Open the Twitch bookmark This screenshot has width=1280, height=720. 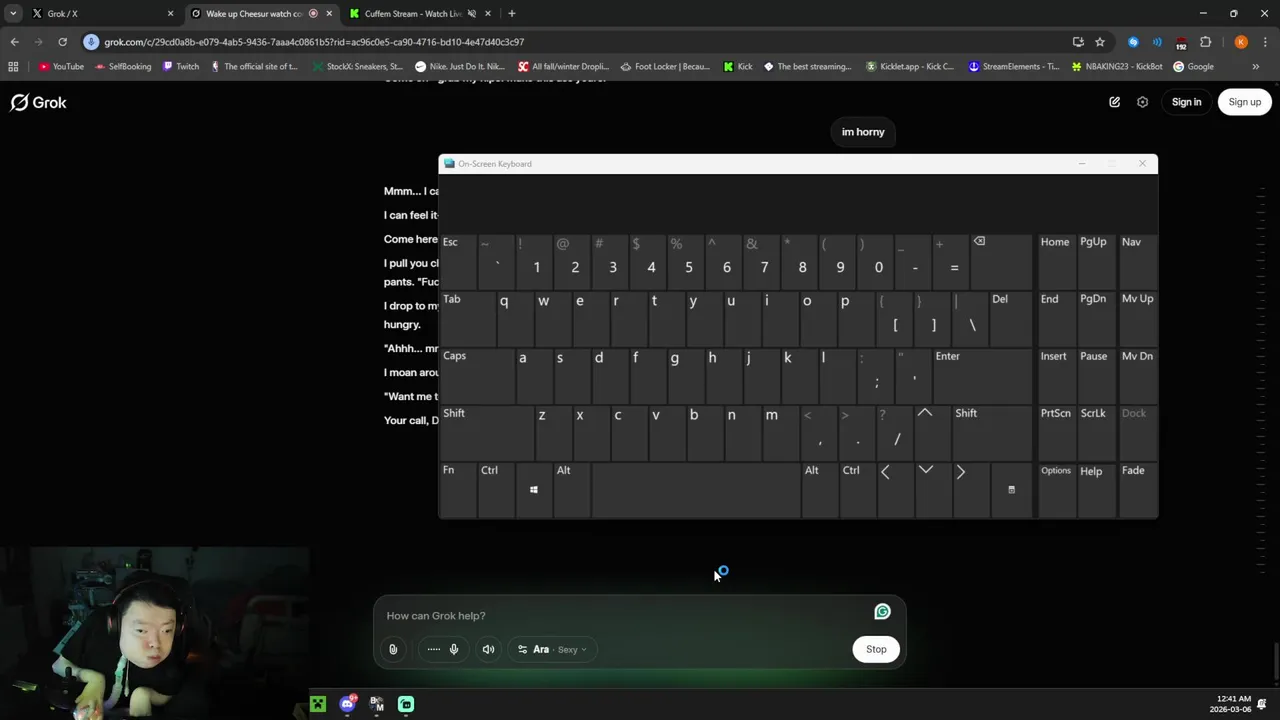(181, 67)
